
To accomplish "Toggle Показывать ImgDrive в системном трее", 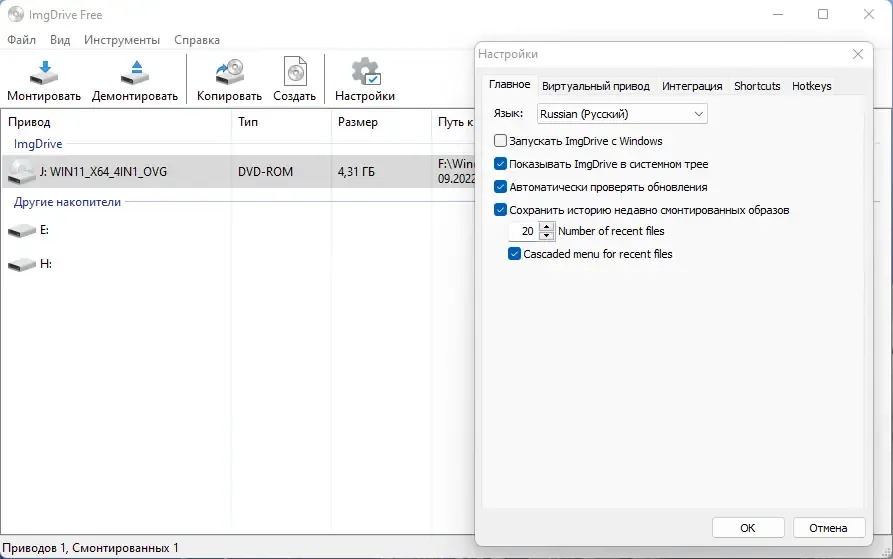I will click(x=500, y=164).
